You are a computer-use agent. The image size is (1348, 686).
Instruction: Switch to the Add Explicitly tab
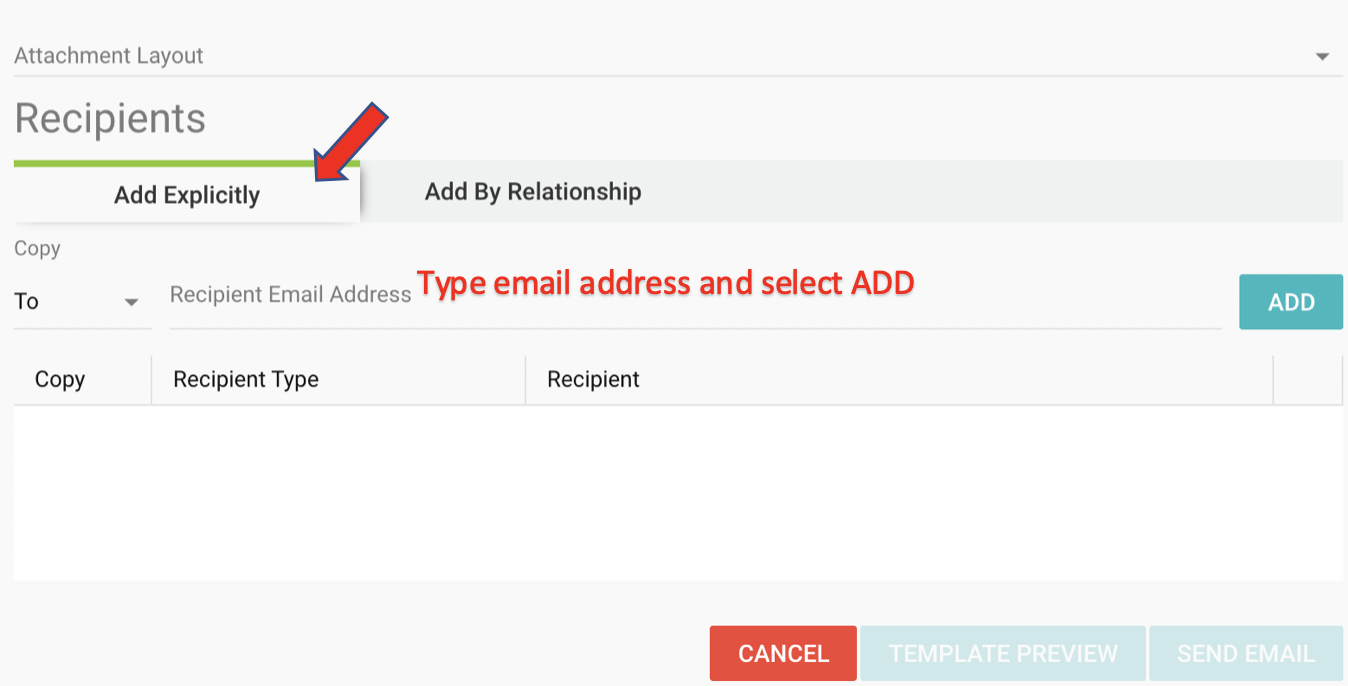(x=187, y=195)
